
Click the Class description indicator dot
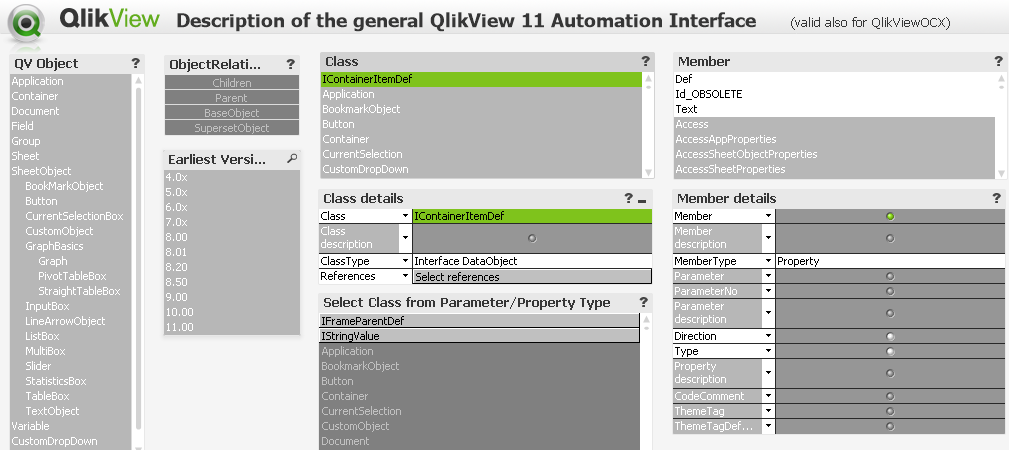[532, 238]
